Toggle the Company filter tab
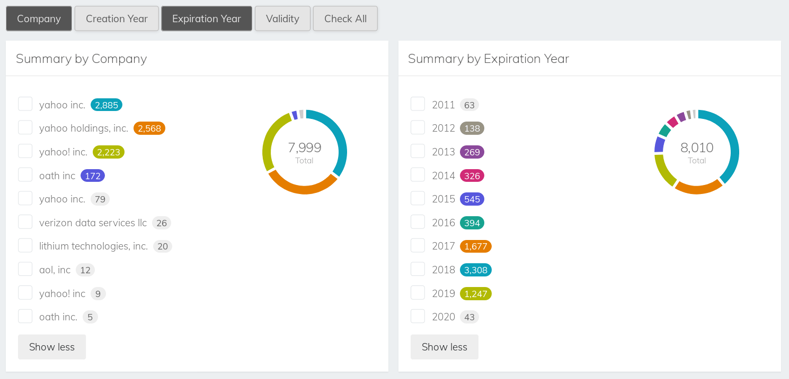789x379 pixels. (39, 19)
